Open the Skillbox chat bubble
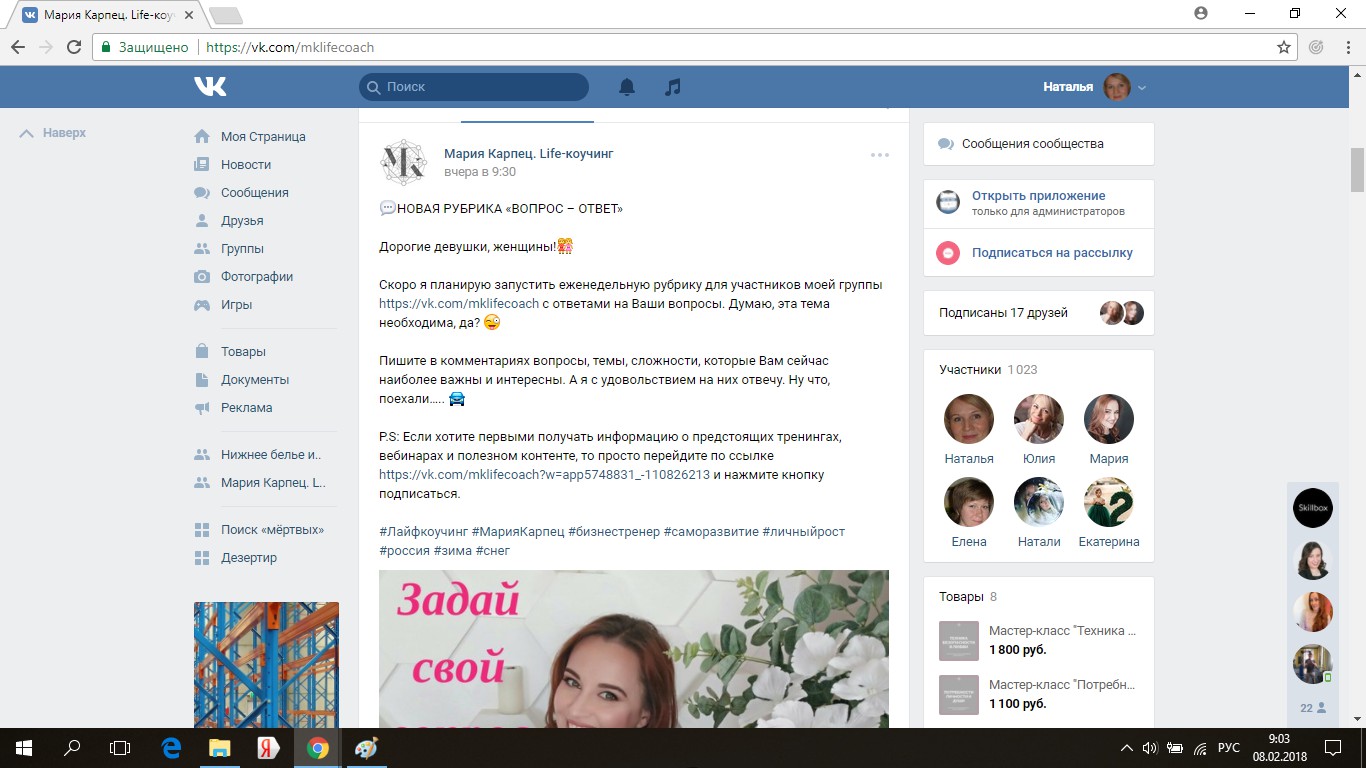The image size is (1366, 768). click(x=1312, y=508)
